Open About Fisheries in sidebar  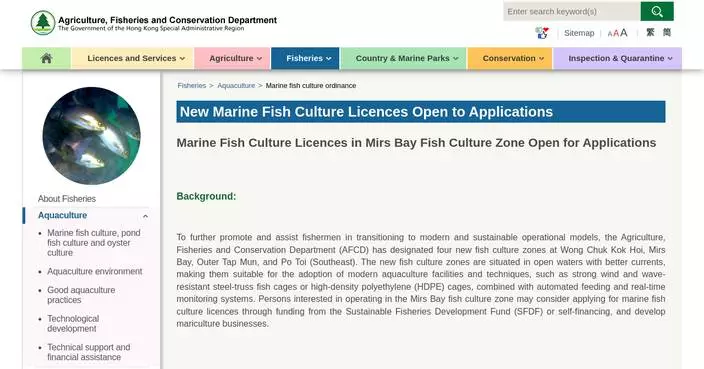coord(67,198)
